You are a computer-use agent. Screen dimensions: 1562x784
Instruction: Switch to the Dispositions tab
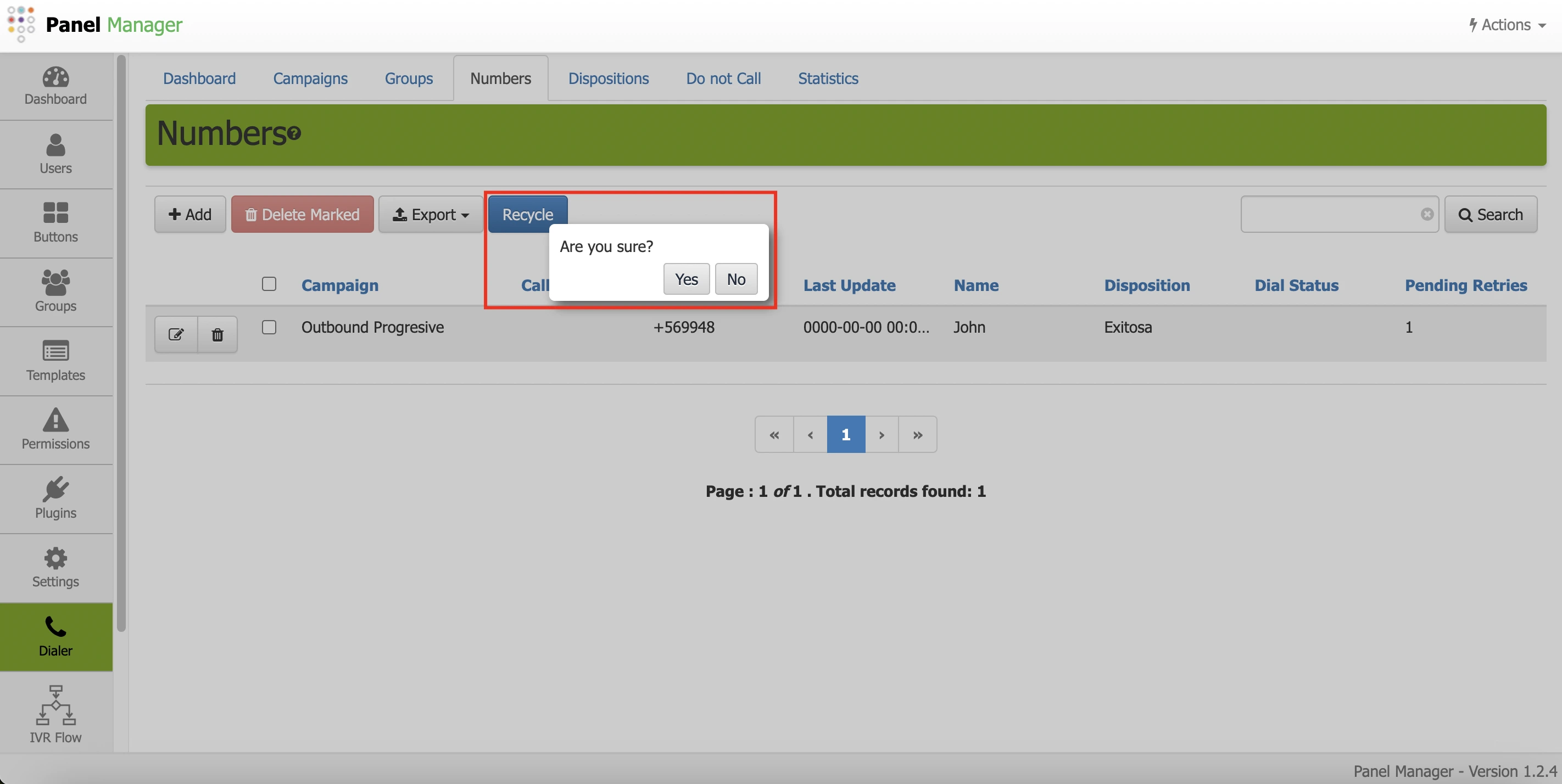click(x=608, y=78)
